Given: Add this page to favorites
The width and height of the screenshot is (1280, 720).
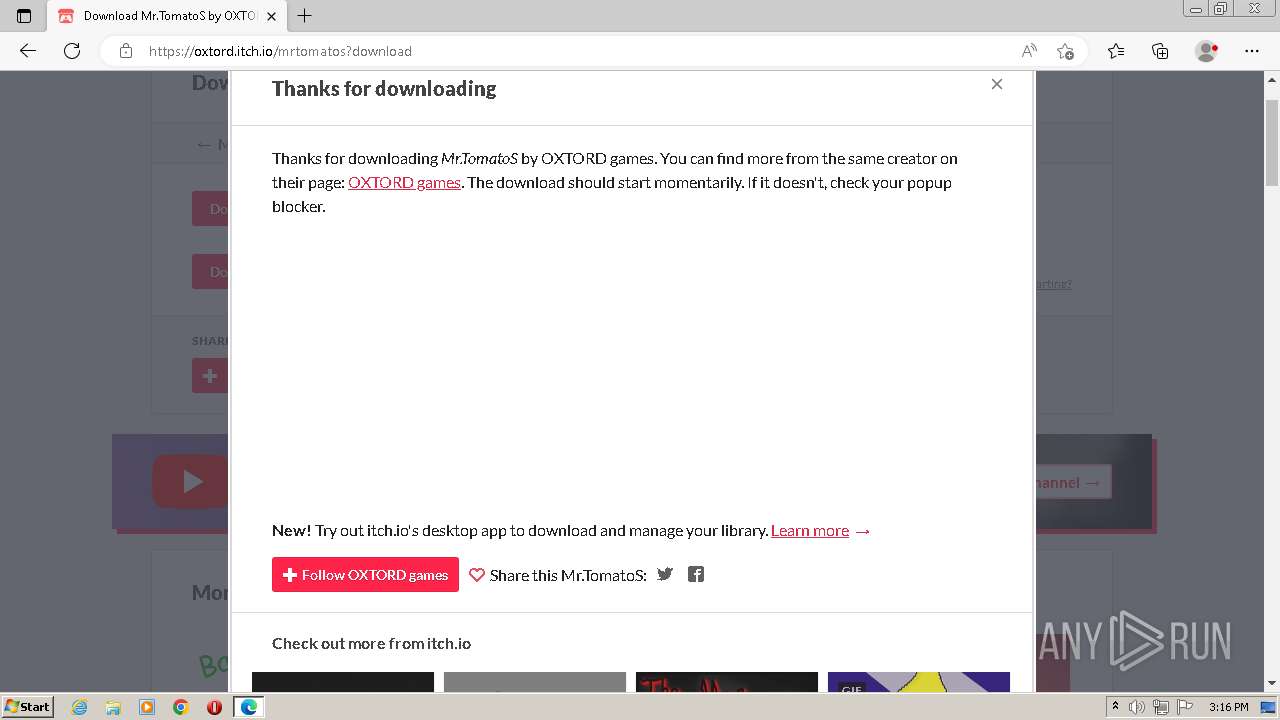Looking at the screenshot, I should coord(1065,51).
